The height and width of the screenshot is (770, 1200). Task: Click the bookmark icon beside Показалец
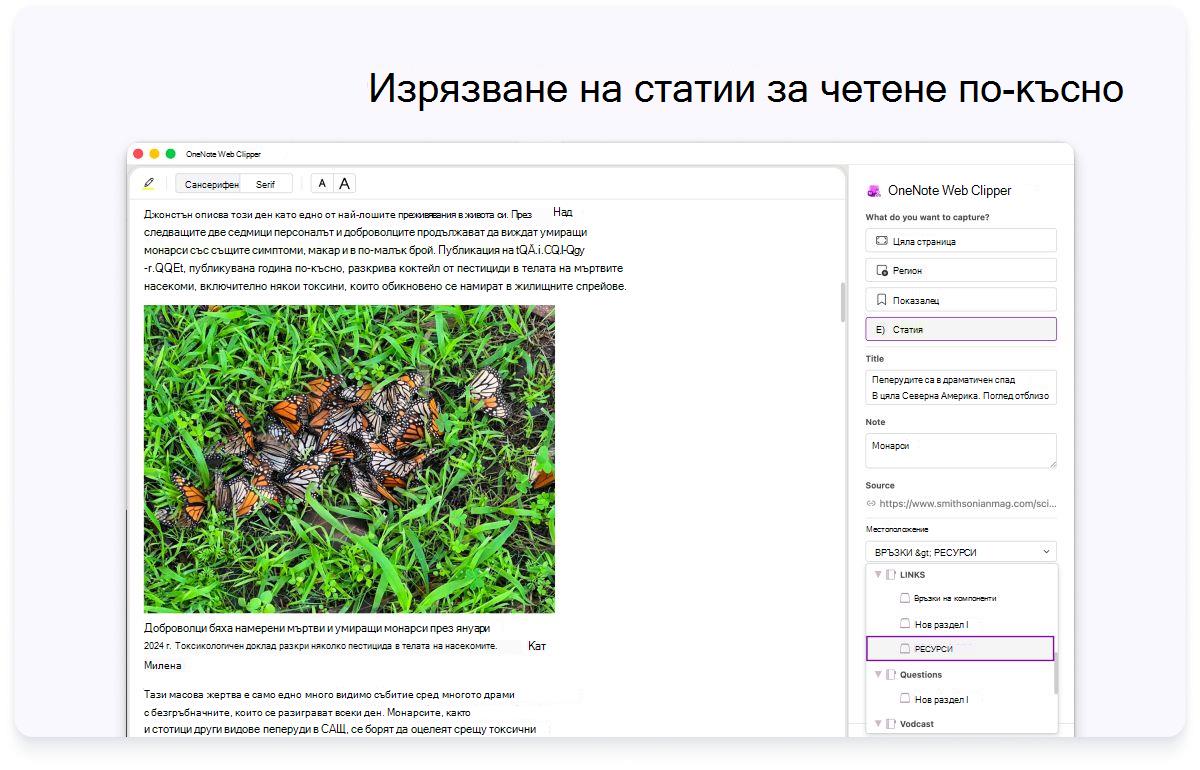click(882, 300)
